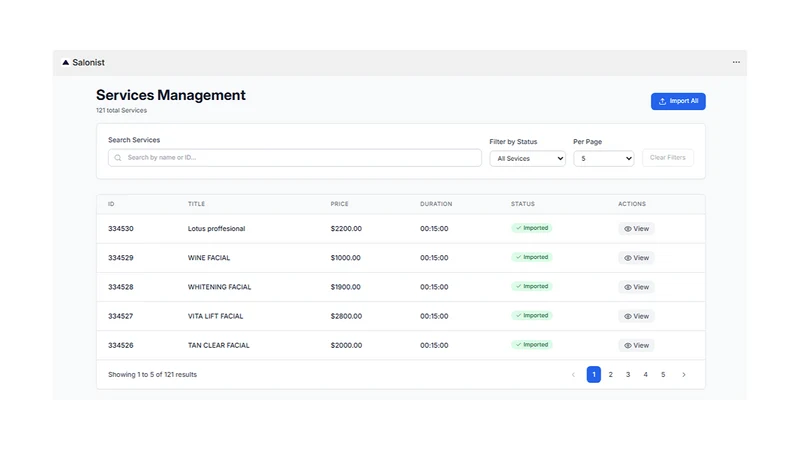Click the VITA LIFT FACIAL title
This screenshot has width=800, height=450.
215,316
